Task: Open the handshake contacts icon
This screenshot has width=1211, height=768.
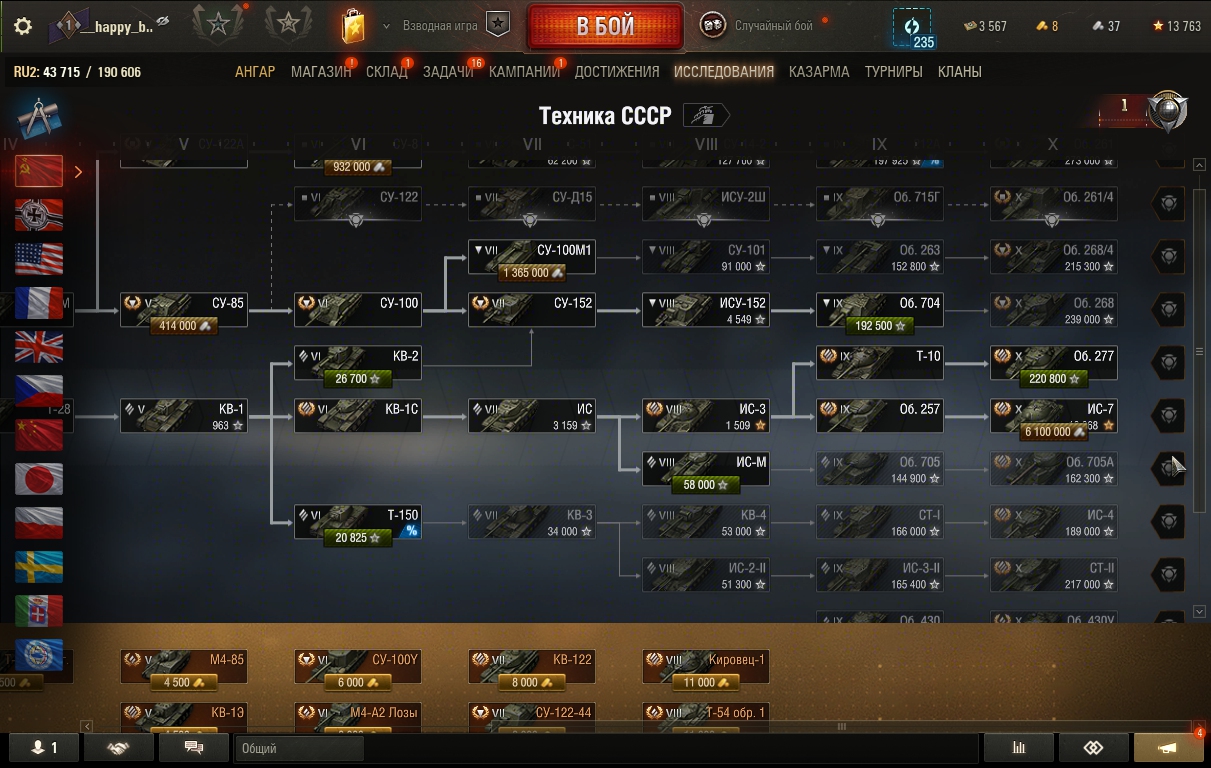Action: [118, 748]
